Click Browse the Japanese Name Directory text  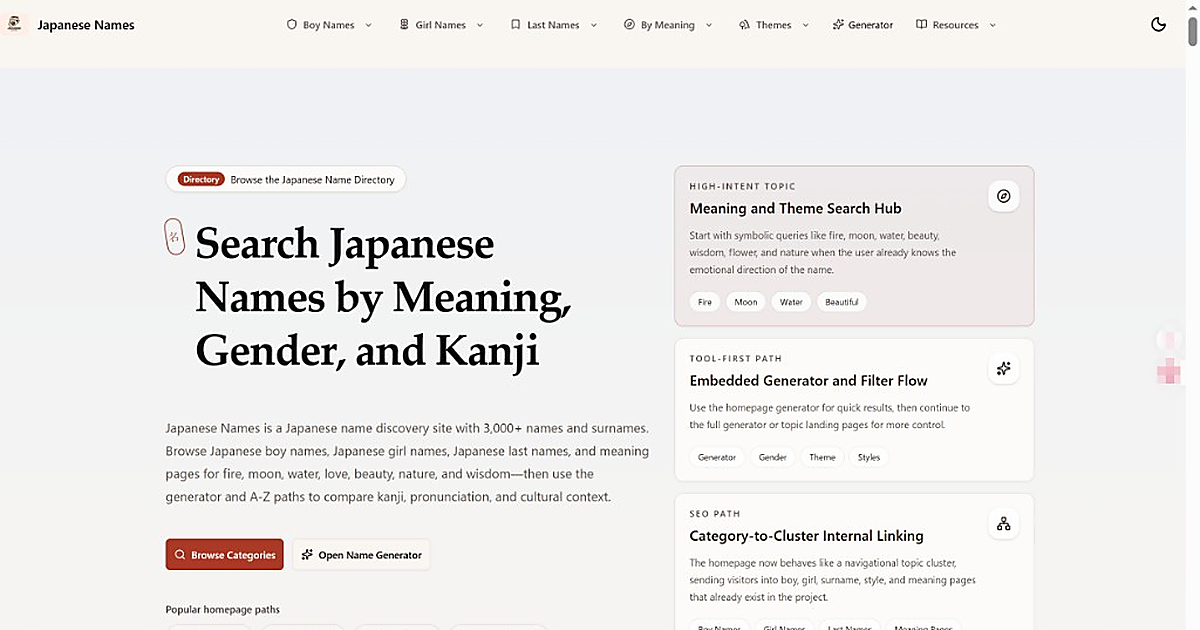pos(312,180)
